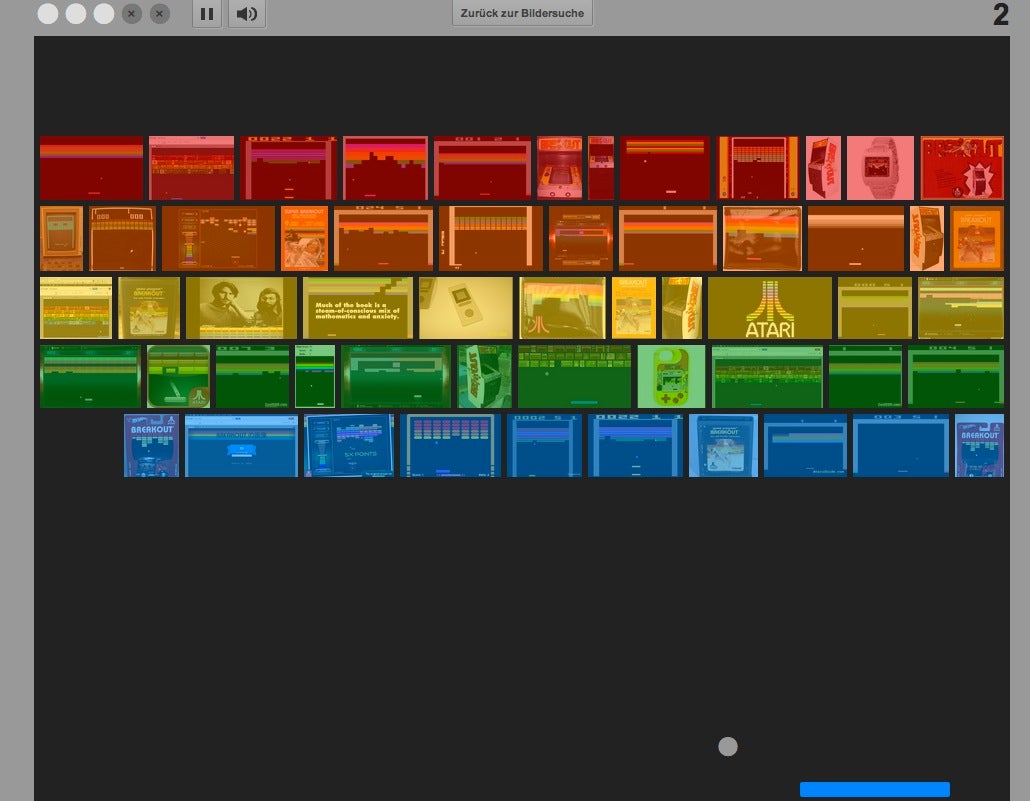Screen dimensions: 1030x801
Task: Select the yellow ATARI logo brick
Action: tap(769, 307)
